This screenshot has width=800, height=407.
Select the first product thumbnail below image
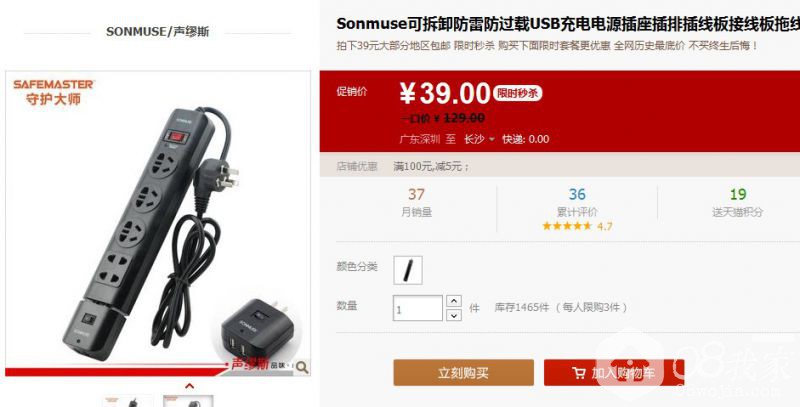tap(128, 401)
